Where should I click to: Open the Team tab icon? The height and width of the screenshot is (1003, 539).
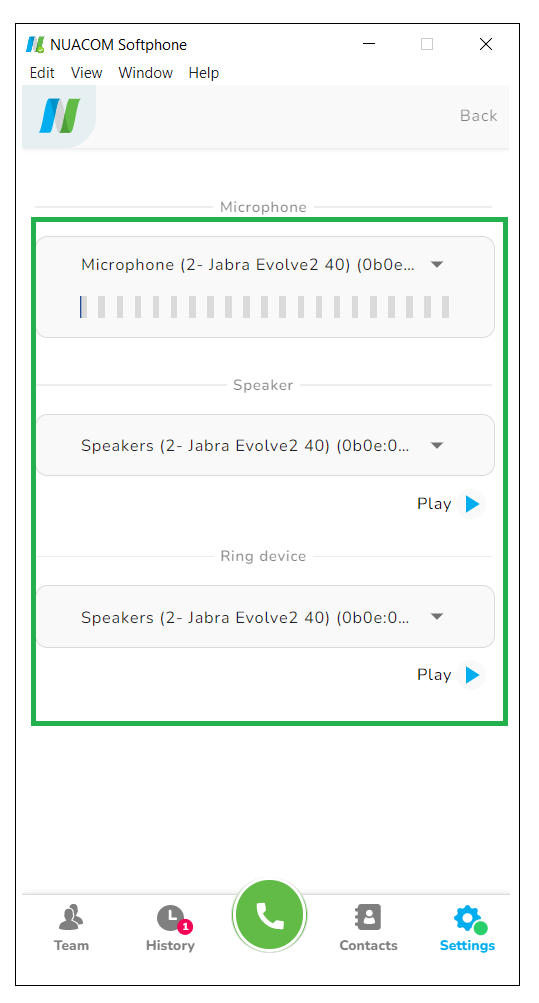(x=71, y=917)
